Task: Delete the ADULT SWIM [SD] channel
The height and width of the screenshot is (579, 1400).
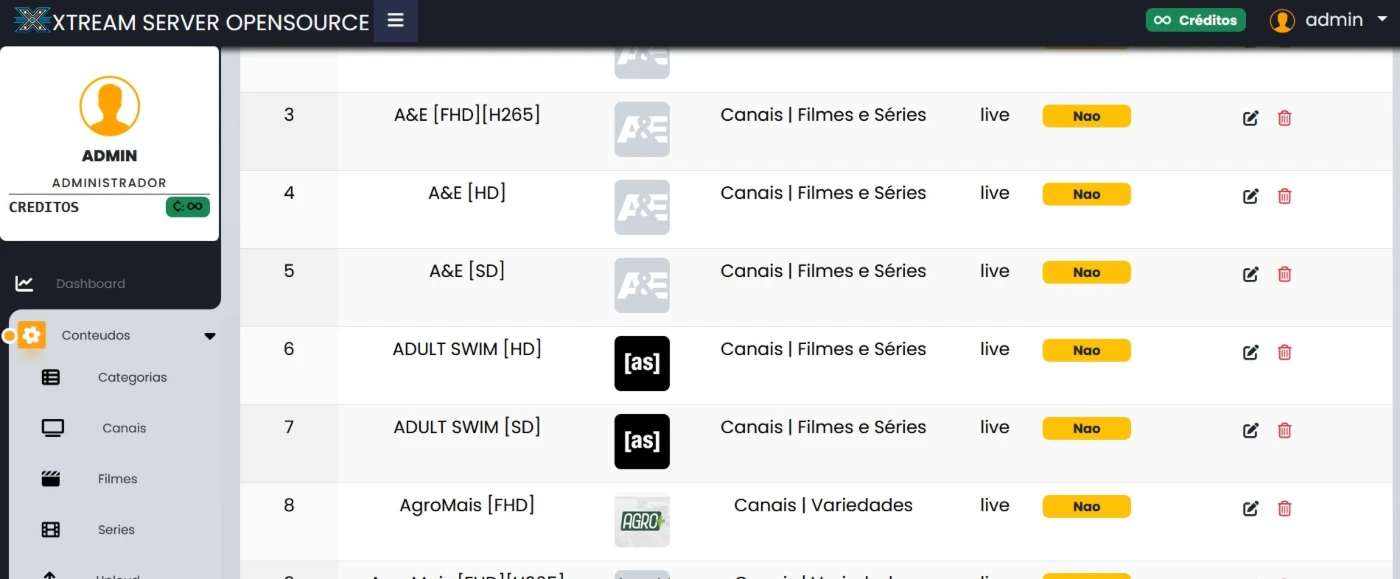Action: [1285, 430]
